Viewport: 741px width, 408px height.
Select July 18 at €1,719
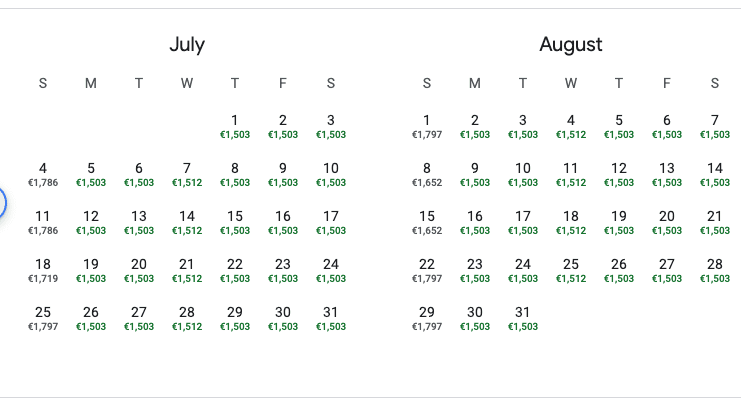click(x=43, y=271)
